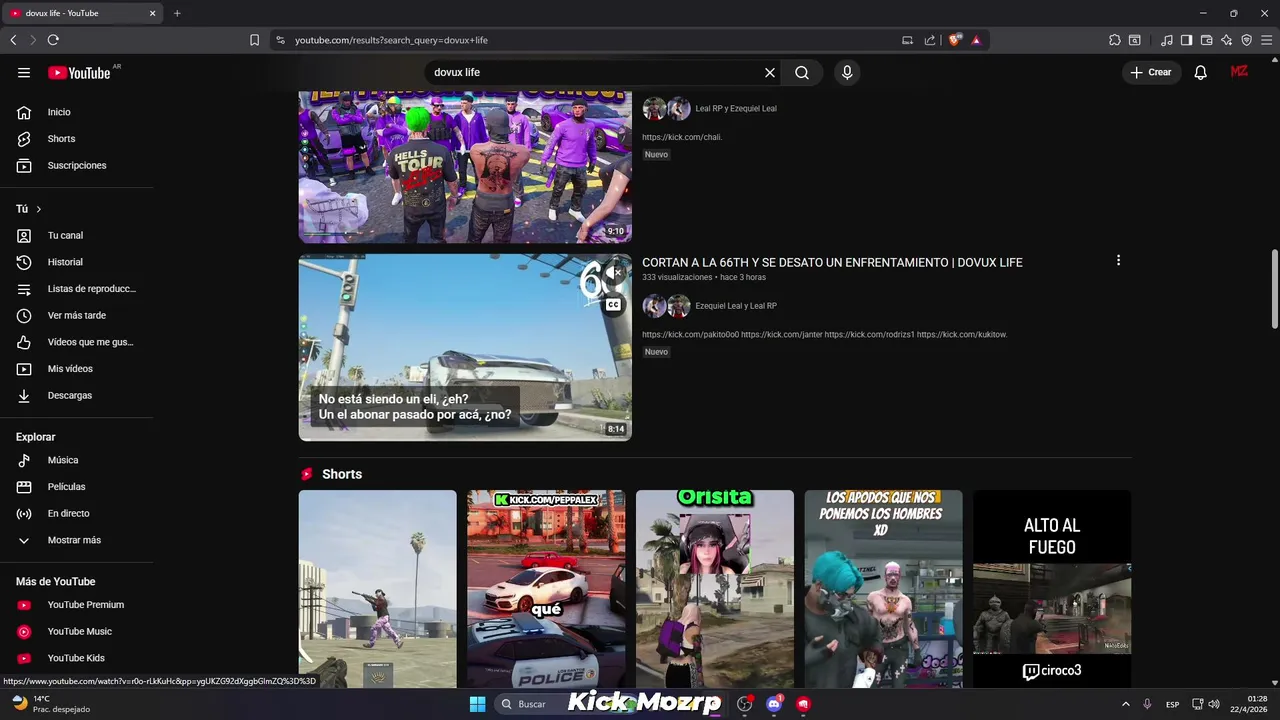Open the purple gang video thumbnail
Screen dimensions: 1280x720
click(x=465, y=167)
